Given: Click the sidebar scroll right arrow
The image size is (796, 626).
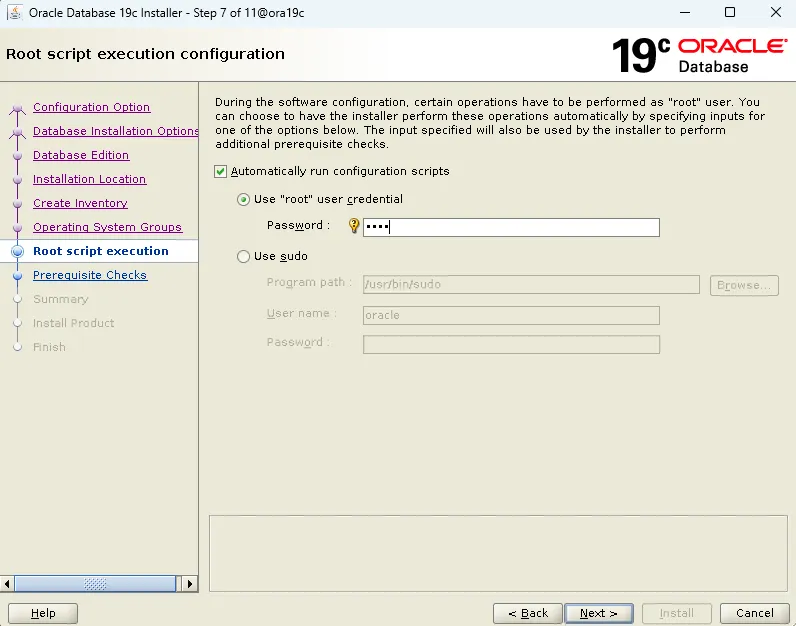Looking at the screenshot, I should tap(190, 584).
